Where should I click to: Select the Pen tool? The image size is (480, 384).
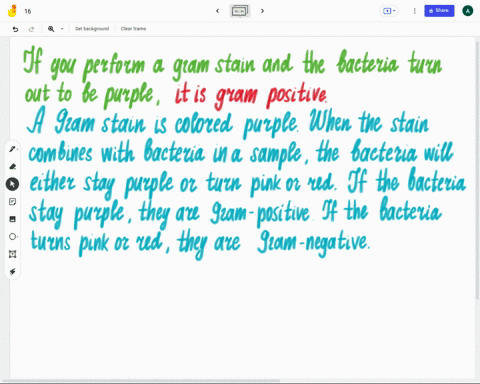point(13,149)
